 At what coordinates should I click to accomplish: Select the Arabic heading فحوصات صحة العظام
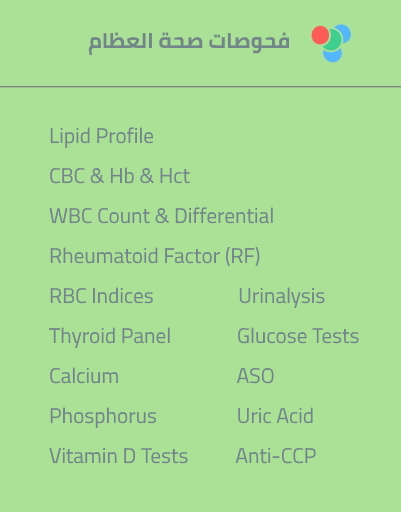(x=189, y=43)
